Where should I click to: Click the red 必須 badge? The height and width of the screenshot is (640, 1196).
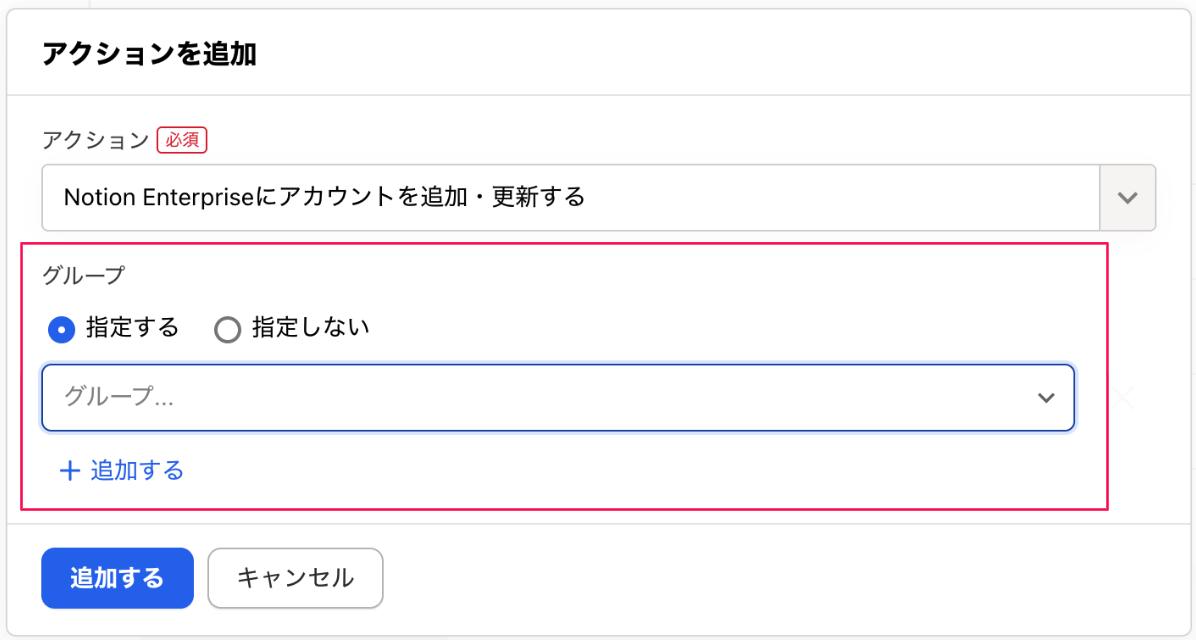point(181,141)
